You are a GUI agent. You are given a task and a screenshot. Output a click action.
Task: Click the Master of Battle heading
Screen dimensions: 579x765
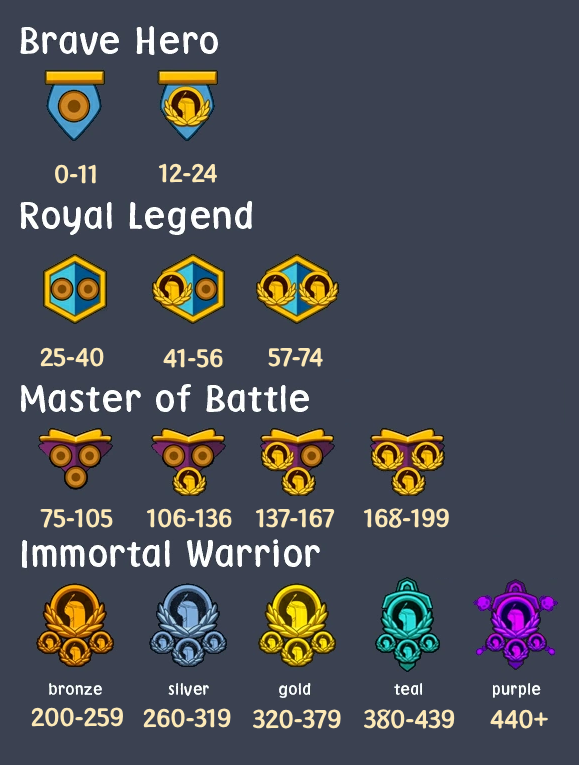[x=164, y=399]
